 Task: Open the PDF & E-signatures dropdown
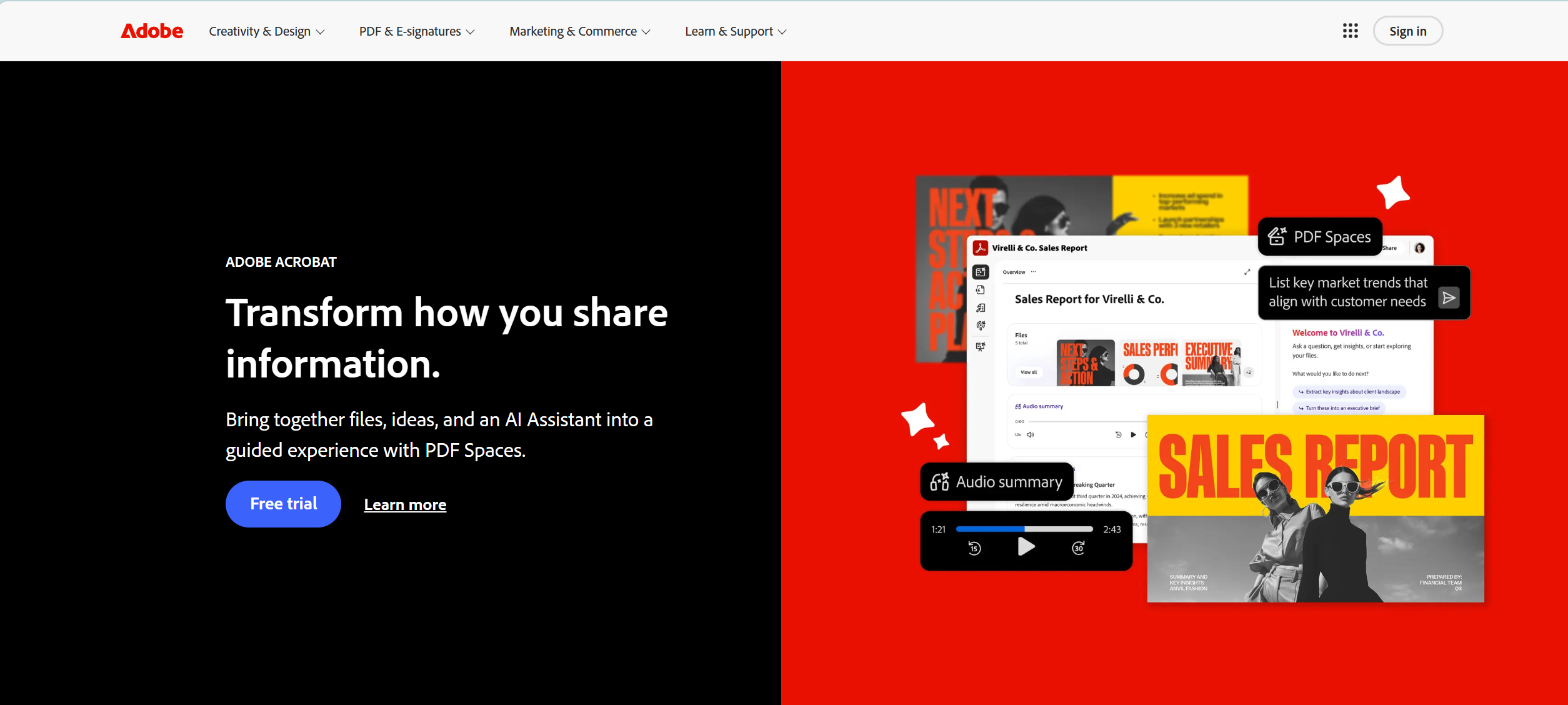click(417, 31)
